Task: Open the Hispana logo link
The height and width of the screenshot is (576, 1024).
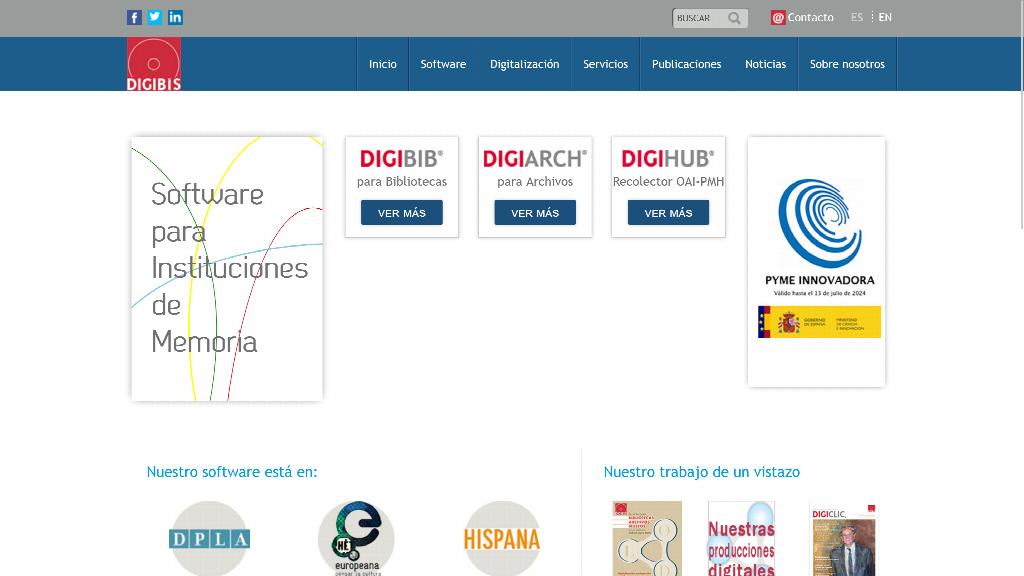Action: coord(502,539)
